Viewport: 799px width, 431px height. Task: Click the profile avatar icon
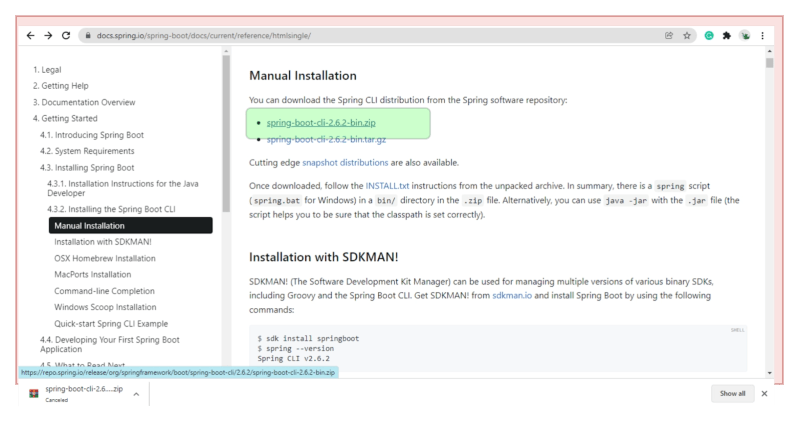[745, 36]
